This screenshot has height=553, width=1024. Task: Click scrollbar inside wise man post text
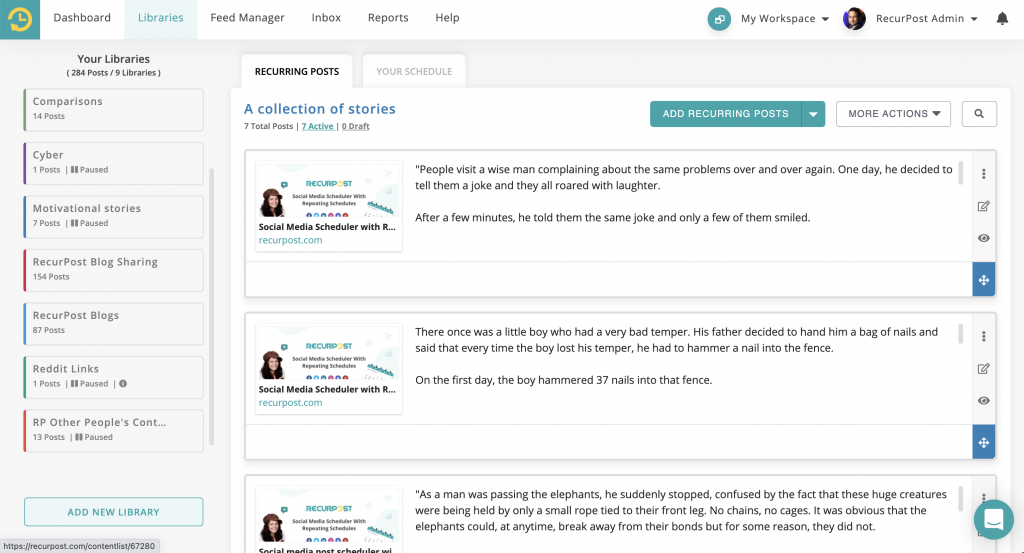(x=960, y=172)
